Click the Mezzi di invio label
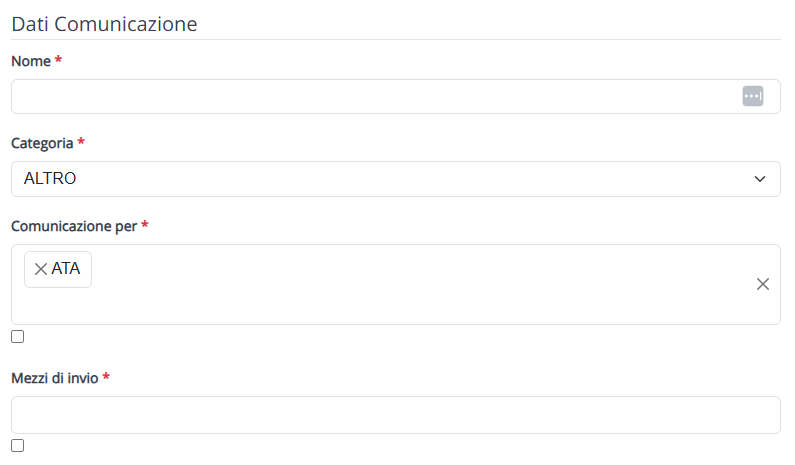This screenshot has width=795, height=465. click(55, 378)
